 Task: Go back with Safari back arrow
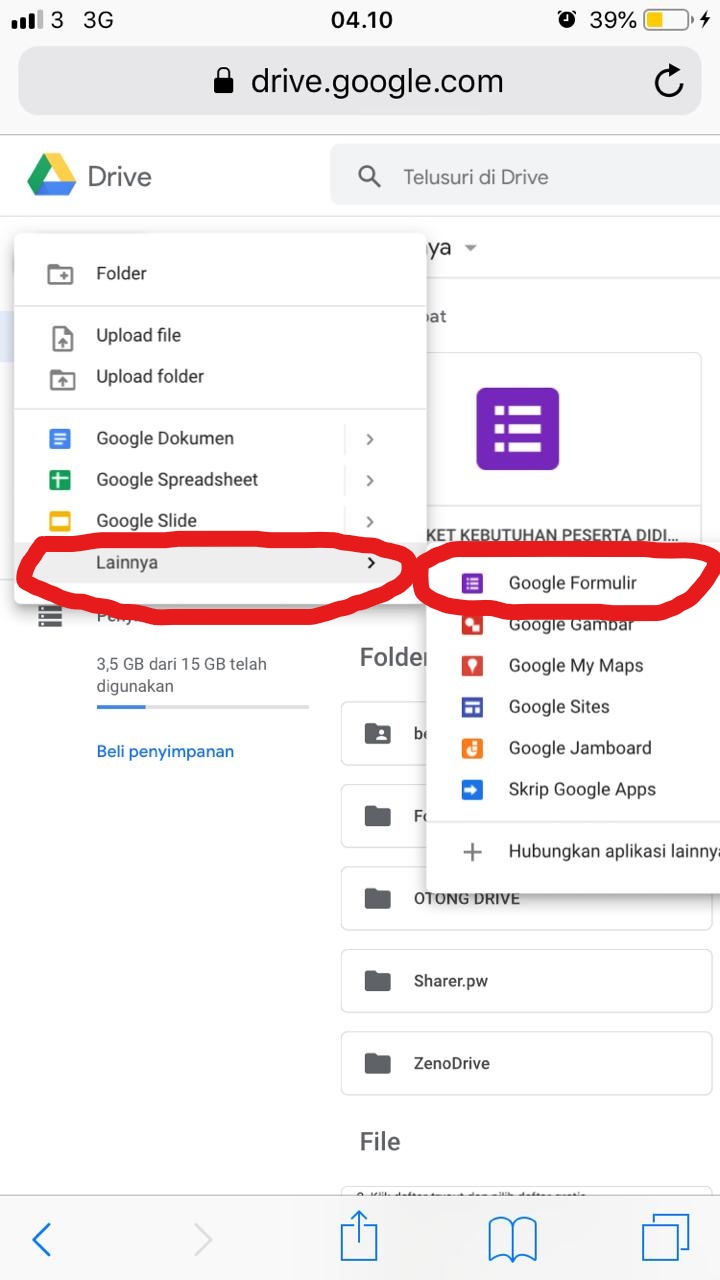point(41,1240)
